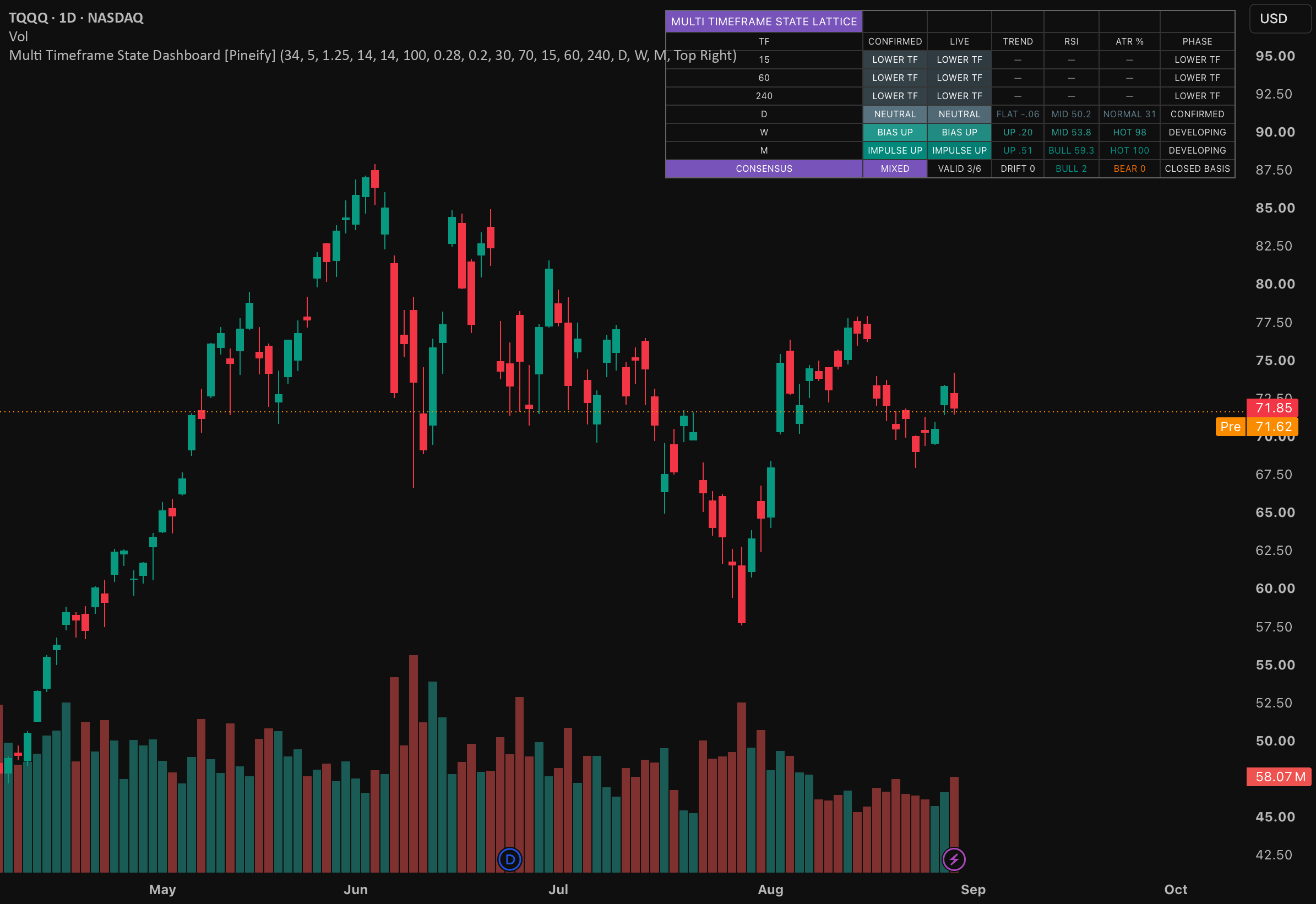The height and width of the screenshot is (904, 1316).
Task: Click the NEUTRAL confirmed cell for D row
Action: (895, 115)
